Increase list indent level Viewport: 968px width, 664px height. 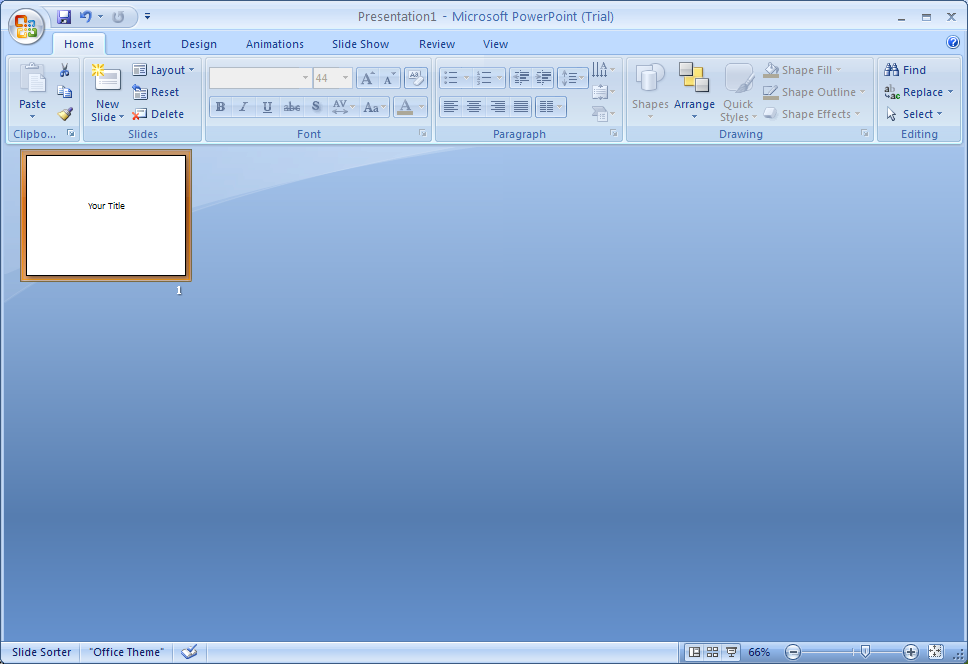(543, 78)
